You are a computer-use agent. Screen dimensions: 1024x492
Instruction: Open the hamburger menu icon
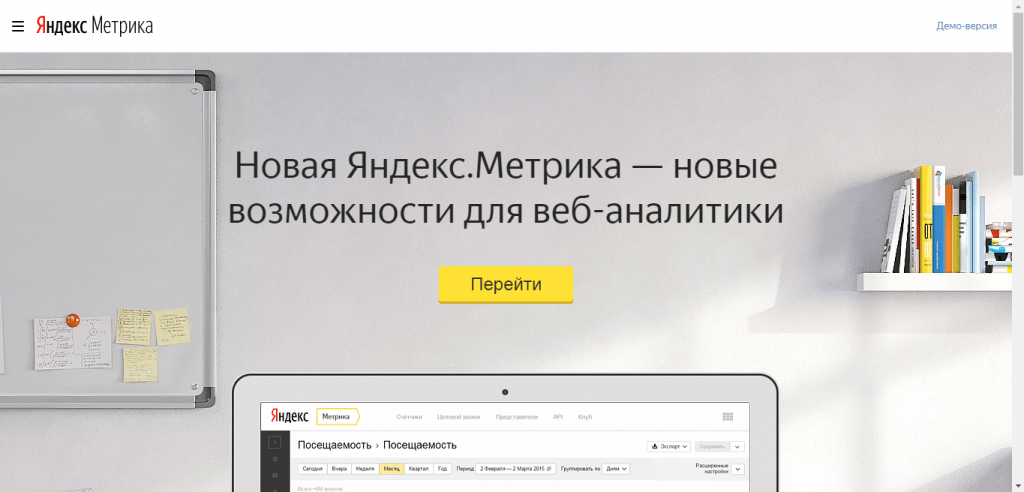click(x=18, y=26)
